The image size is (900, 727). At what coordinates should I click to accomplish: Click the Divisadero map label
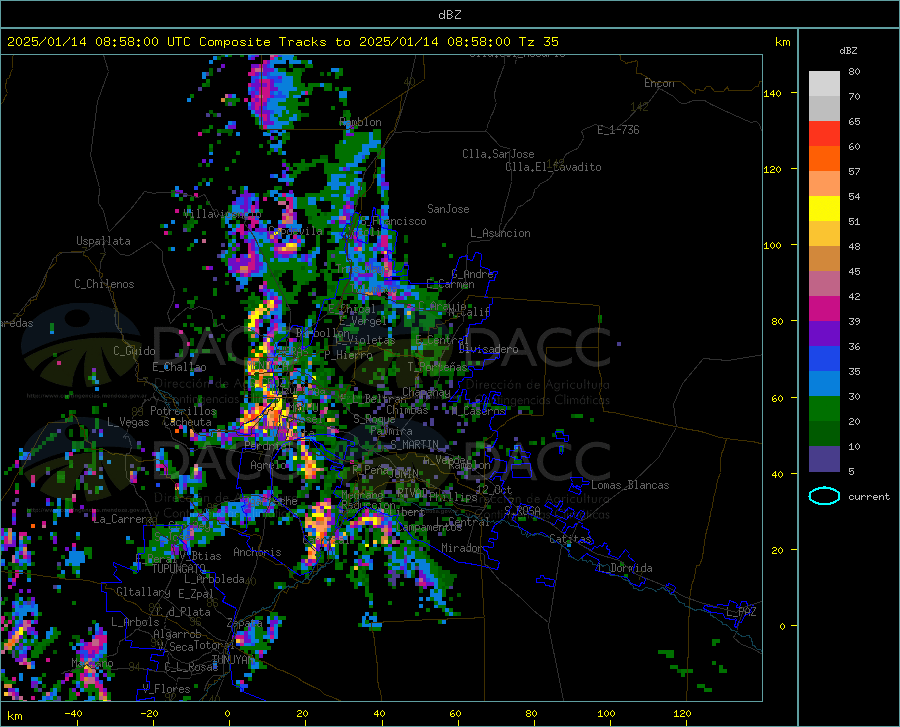coord(488,349)
